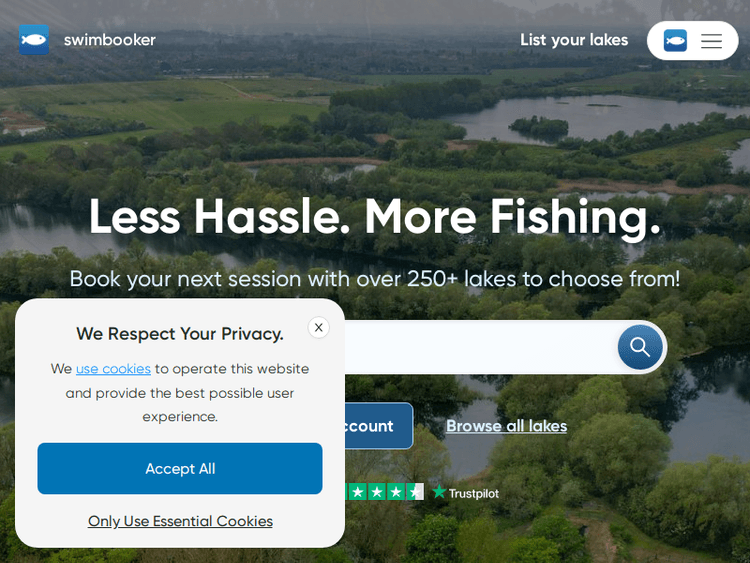
Task: Follow the Browse all lakes link
Action: (506, 426)
